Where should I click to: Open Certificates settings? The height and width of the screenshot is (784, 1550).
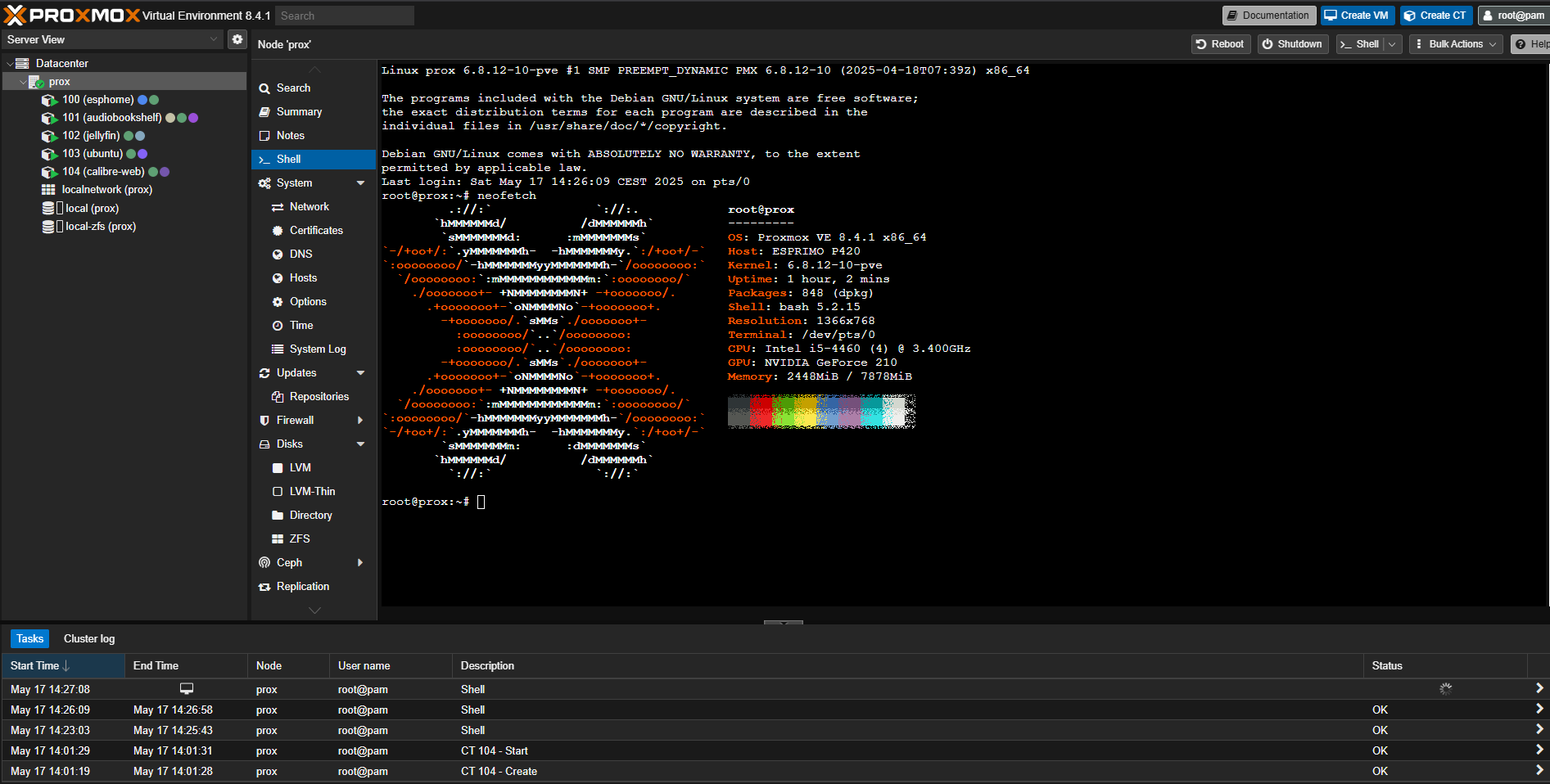pyautogui.click(x=316, y=231)
